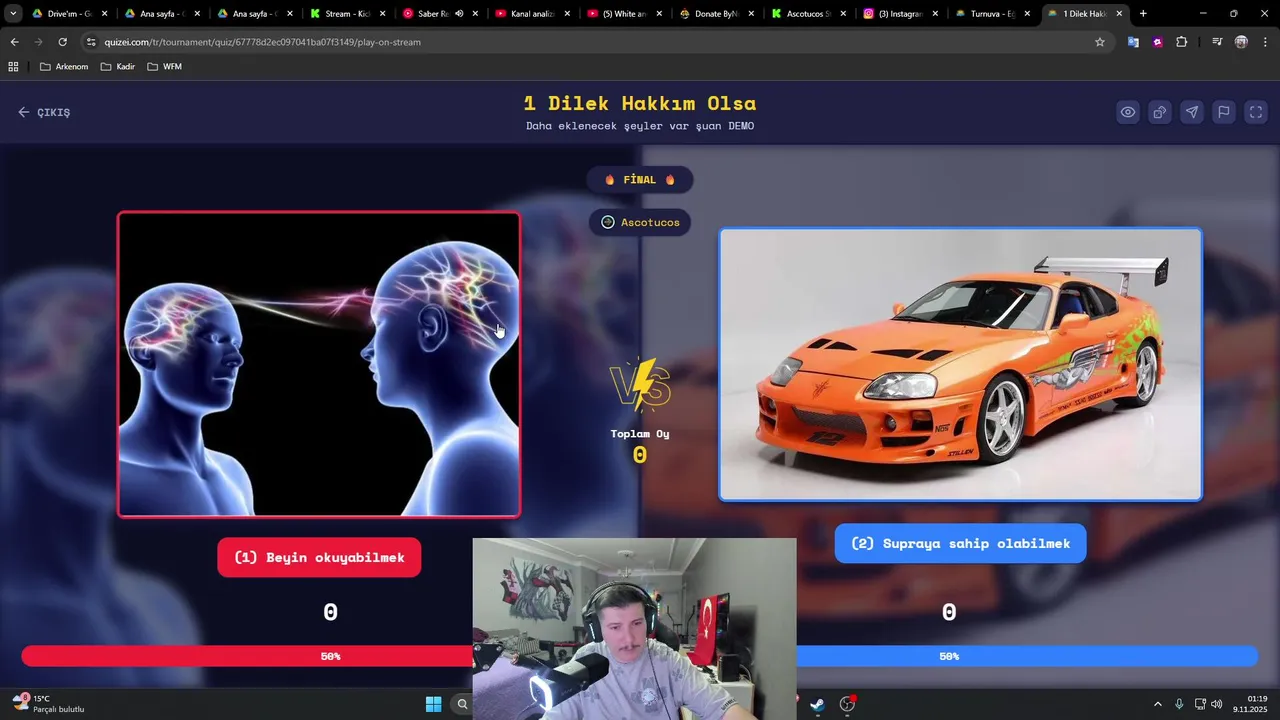The image size is (1280, 720).
Task: Open the Arkenom bookmarks folder
Action: [x=64, y=66]
